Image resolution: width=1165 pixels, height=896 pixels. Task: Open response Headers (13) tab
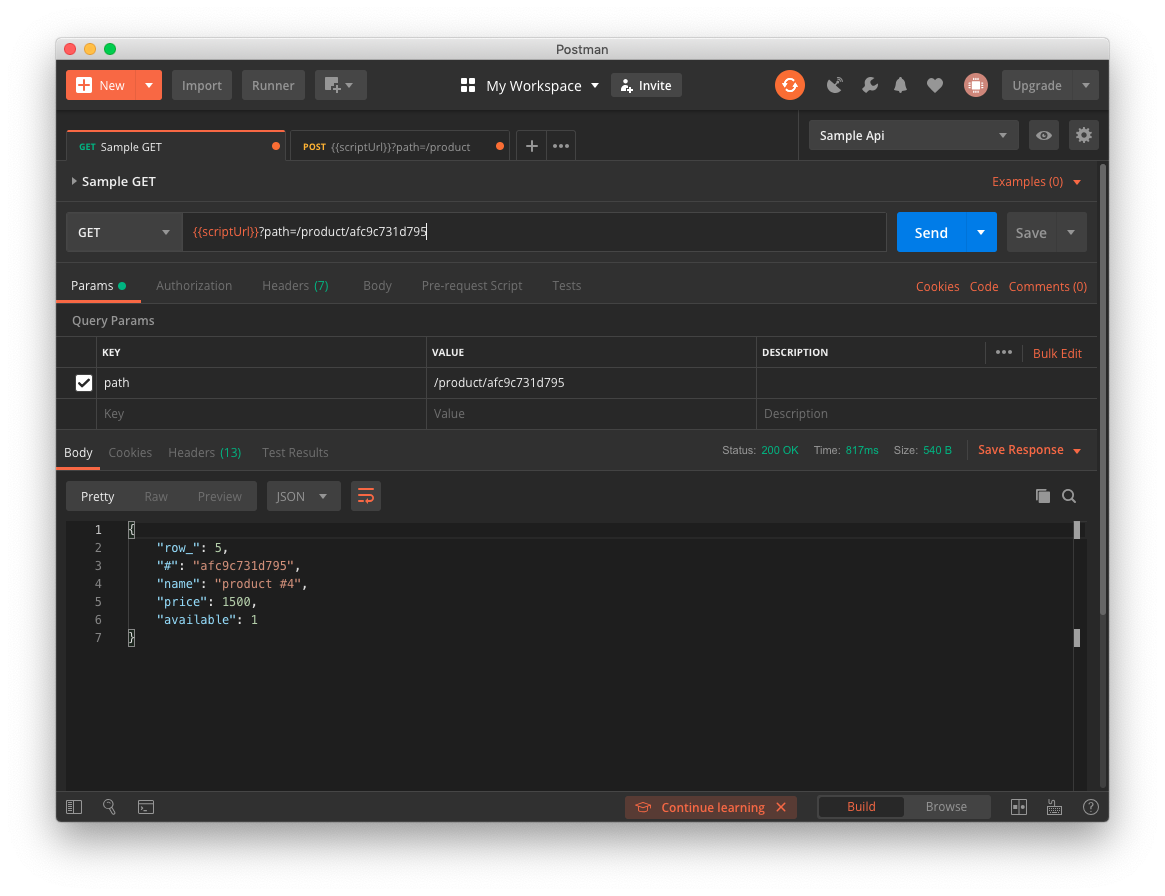point(204,452)
